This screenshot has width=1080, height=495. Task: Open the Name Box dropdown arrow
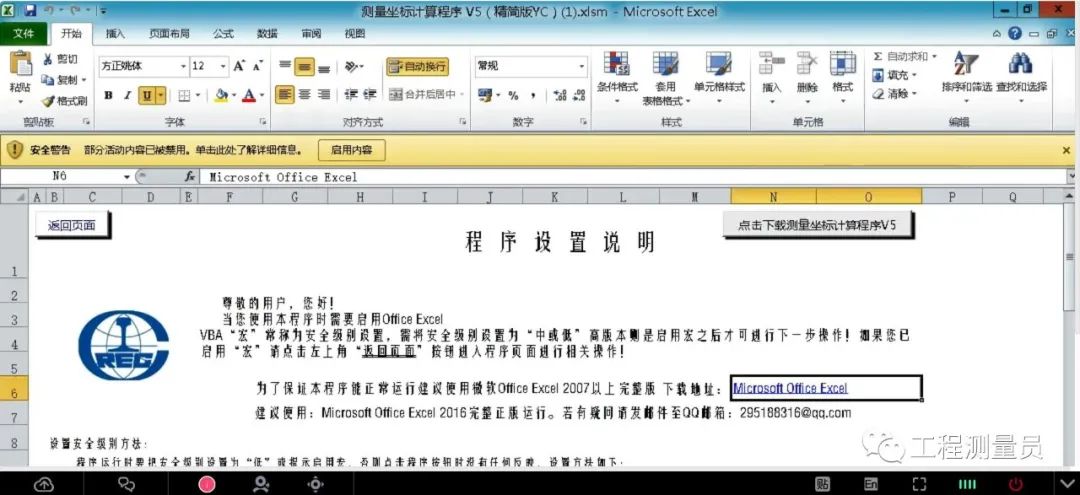click(127, 177)
